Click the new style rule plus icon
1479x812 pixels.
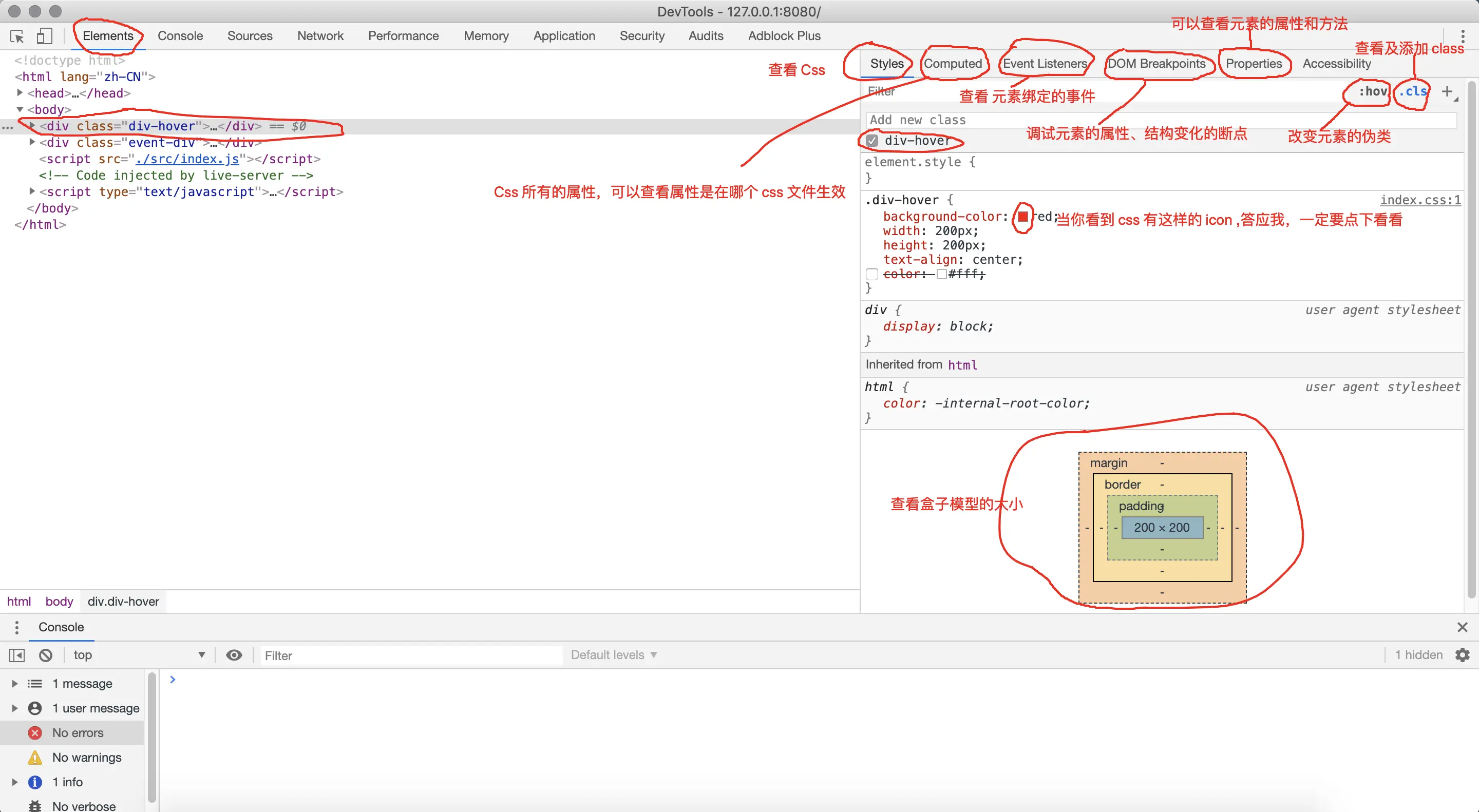point(1447,91)
